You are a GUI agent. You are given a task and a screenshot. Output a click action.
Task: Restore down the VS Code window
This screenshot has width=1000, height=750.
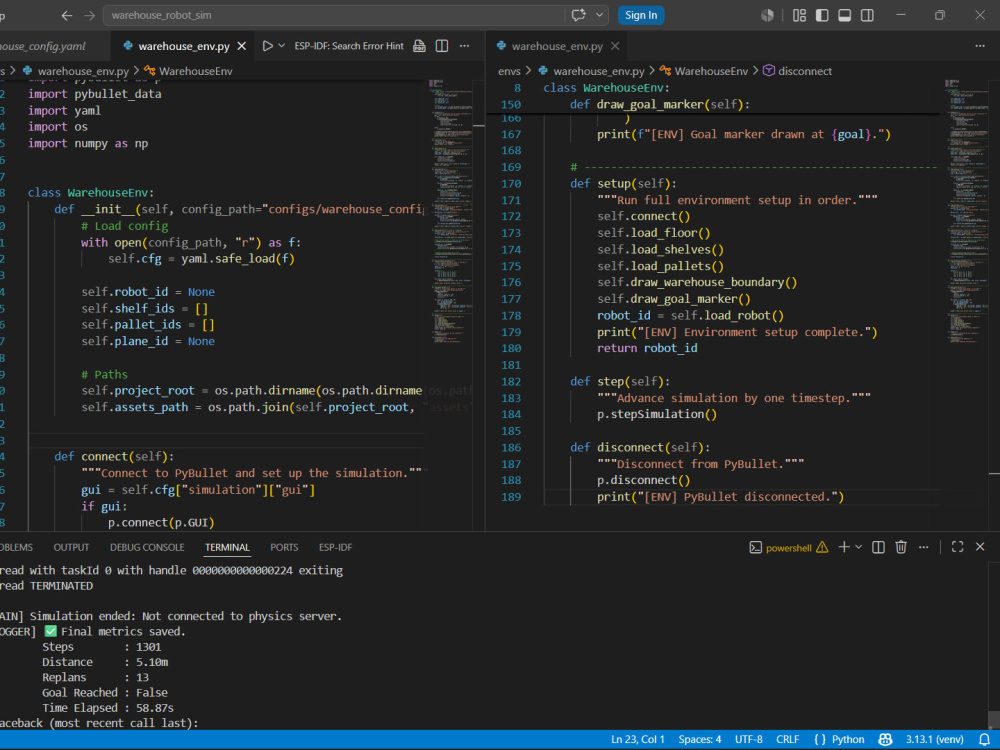[939, 15]
